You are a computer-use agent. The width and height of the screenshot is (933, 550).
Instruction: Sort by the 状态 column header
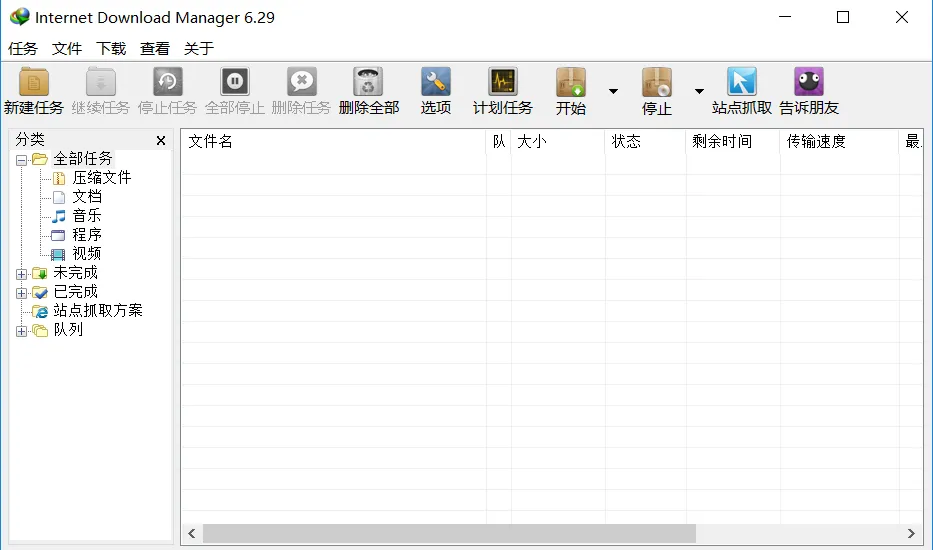646,142
